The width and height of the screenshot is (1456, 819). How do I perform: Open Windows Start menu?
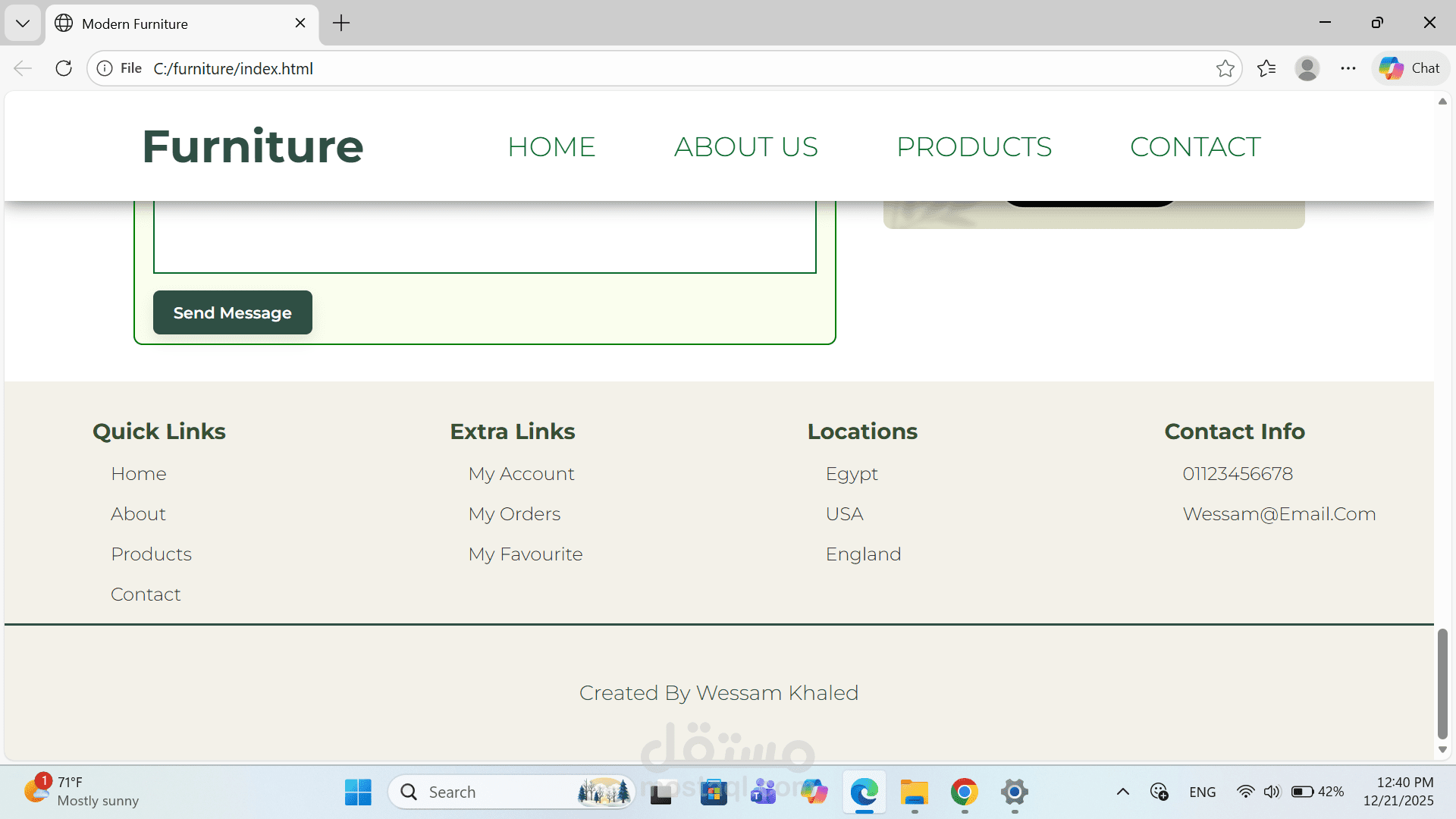tap(358, 792)
